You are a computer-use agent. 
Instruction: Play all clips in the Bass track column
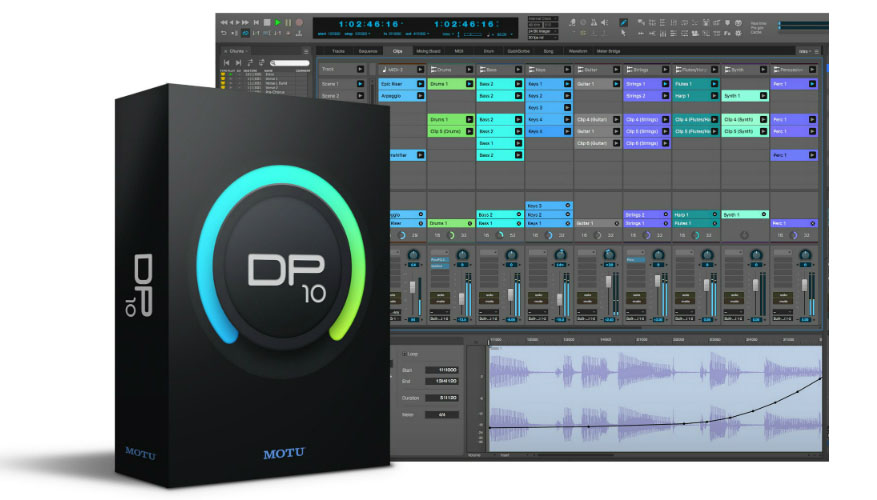[518, 70]
